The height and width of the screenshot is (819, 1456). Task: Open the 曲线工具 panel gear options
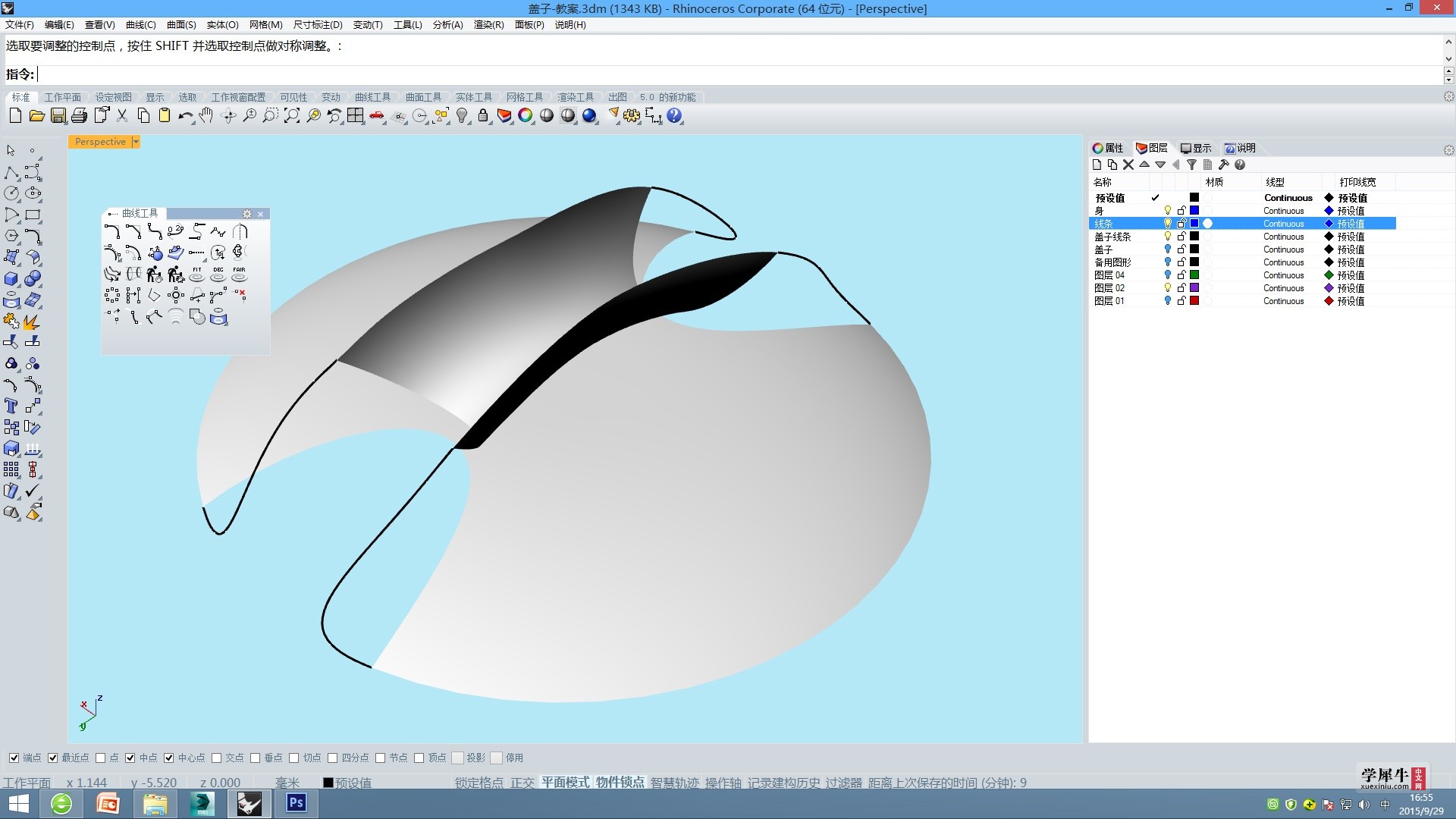(246, 214)
